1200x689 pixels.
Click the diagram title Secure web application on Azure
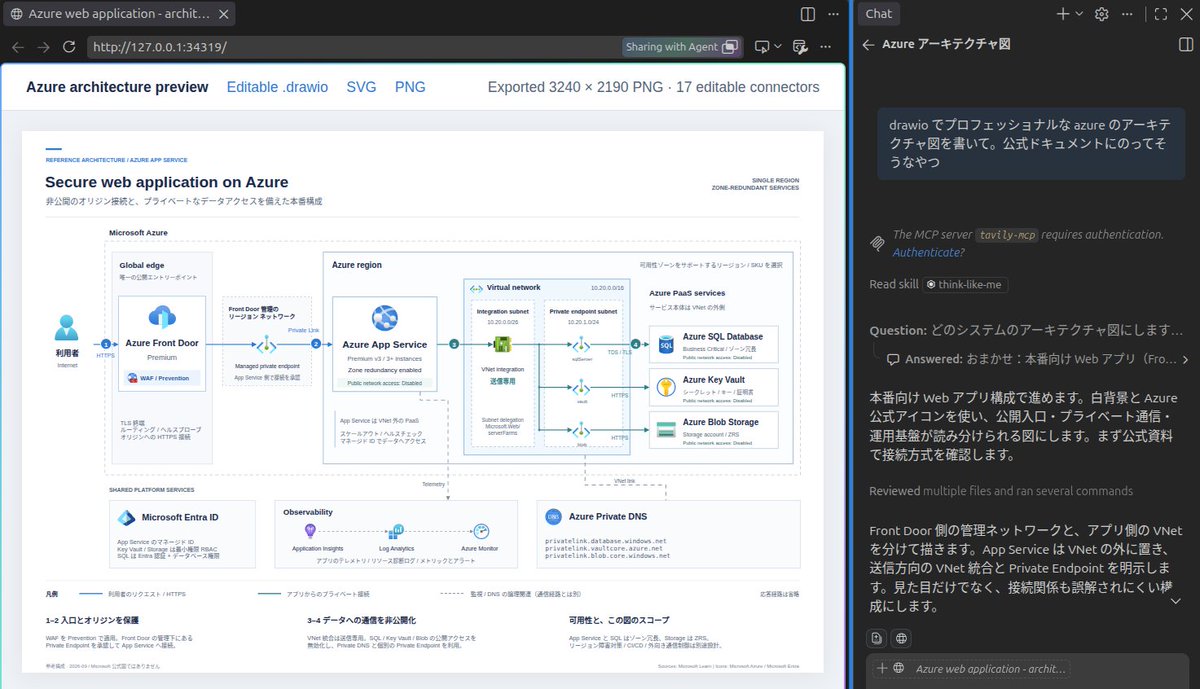[167, 182]
